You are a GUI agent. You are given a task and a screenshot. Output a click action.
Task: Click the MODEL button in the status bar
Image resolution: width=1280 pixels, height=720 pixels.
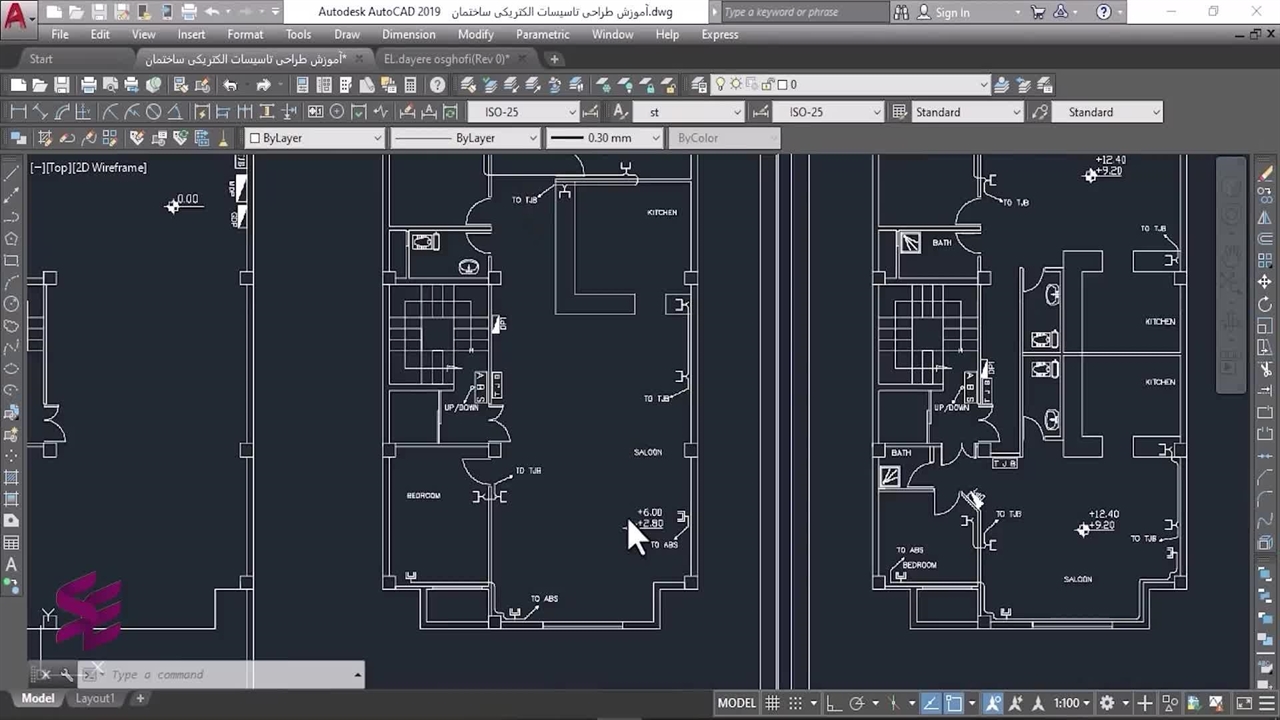[x=736, y=703]
